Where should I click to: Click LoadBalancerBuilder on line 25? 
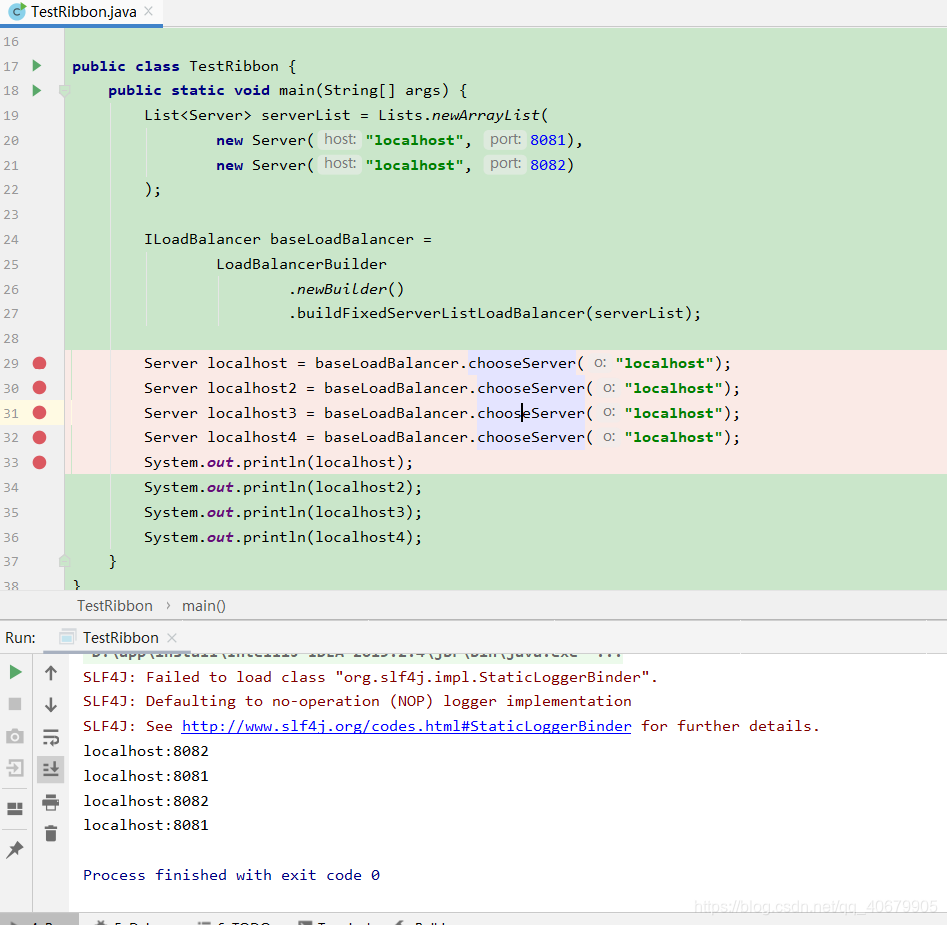click(301, 264)
